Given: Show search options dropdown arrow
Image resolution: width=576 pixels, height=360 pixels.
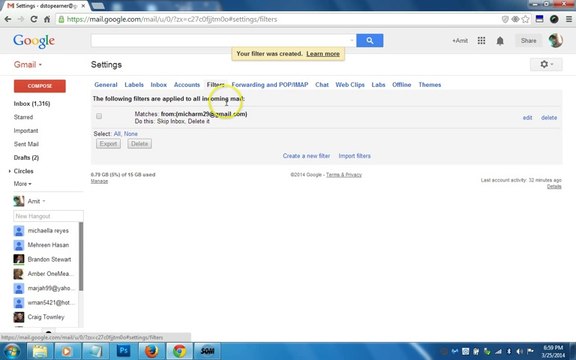Looking at the screenshot, I should pyautogui.click(x=352, y=40).
